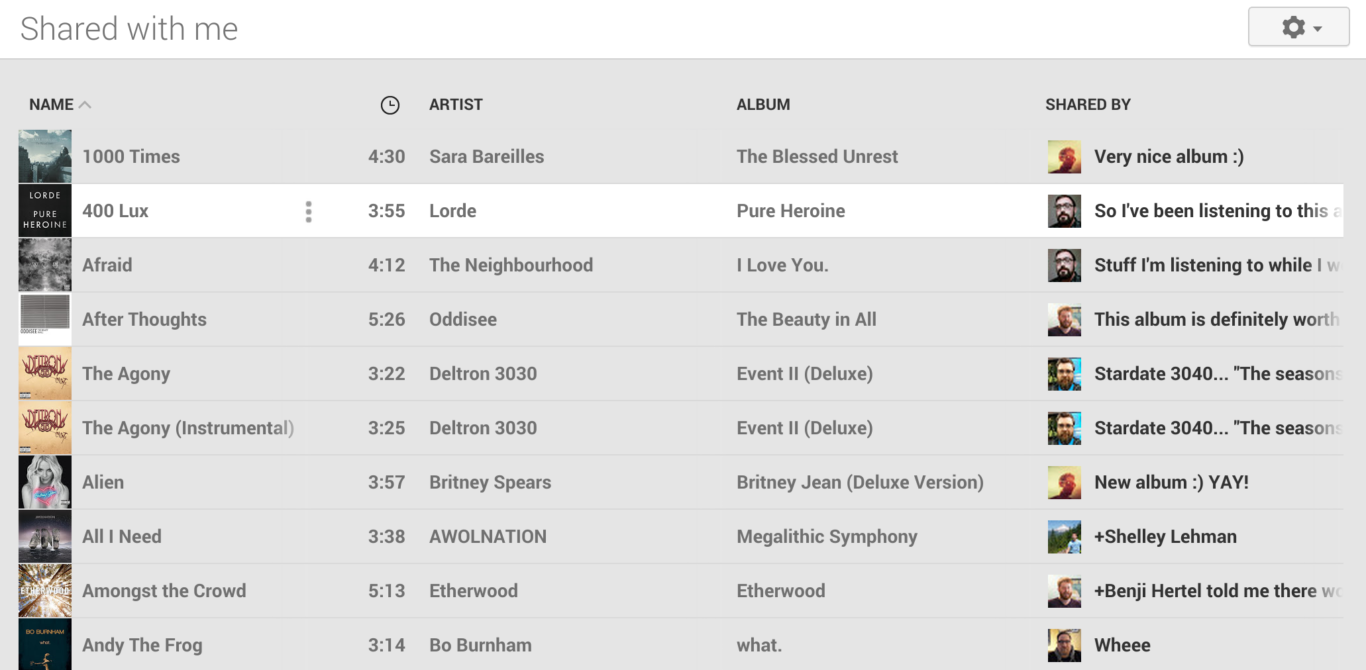Sort songs by the NAME column
Image resolution: width=1366 pixels, height=670 pixels.
point(51,105)
